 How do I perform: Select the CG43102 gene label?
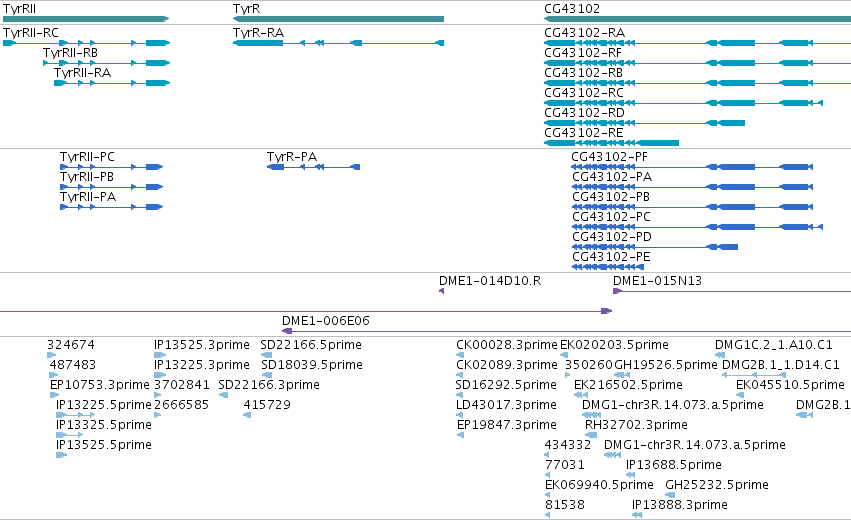(572, 9)
